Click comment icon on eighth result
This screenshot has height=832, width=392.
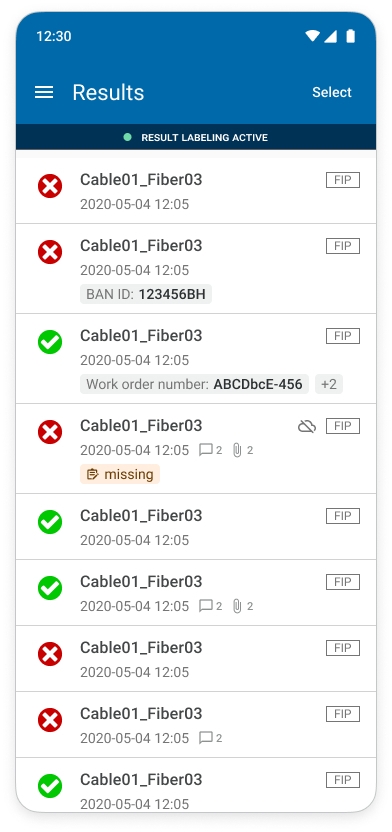[211, 738]
